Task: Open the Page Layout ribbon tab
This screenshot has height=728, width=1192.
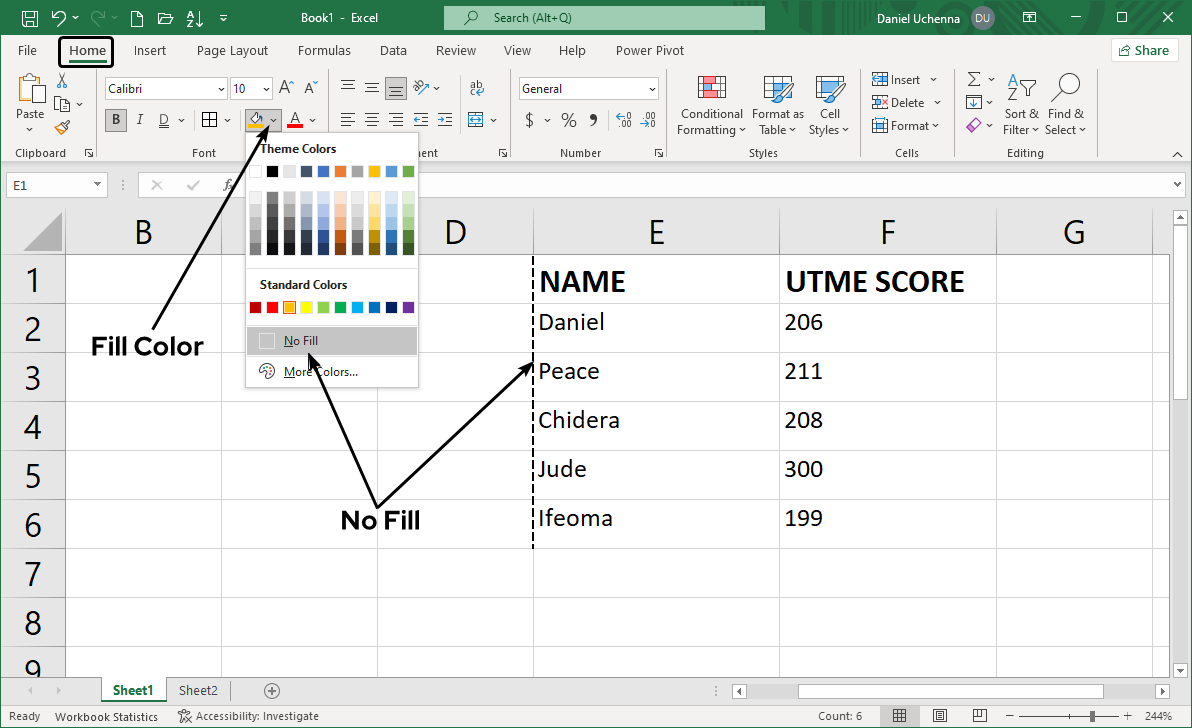Action: [x=232, y=51]
